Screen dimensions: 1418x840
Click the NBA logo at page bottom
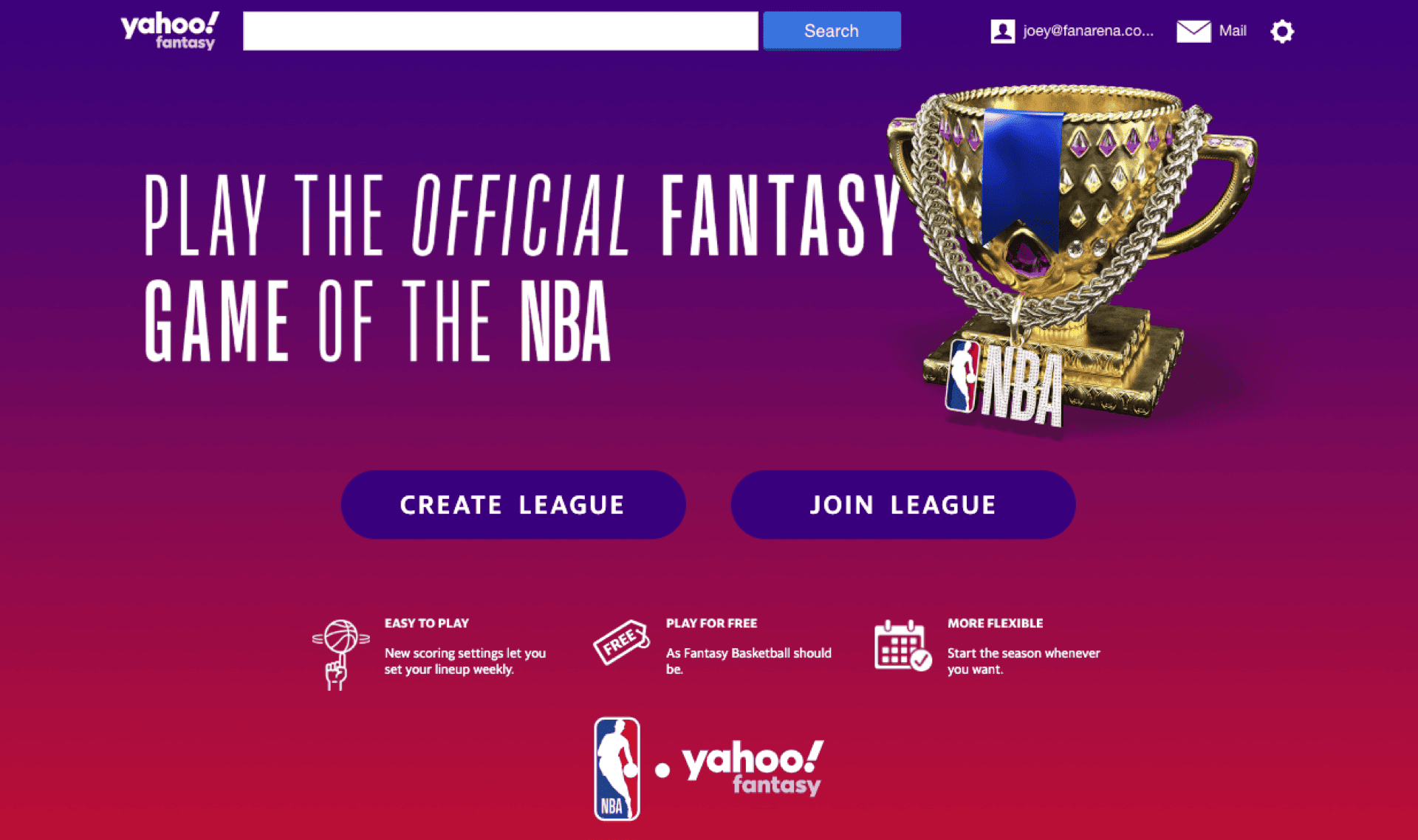coord(617,768)
